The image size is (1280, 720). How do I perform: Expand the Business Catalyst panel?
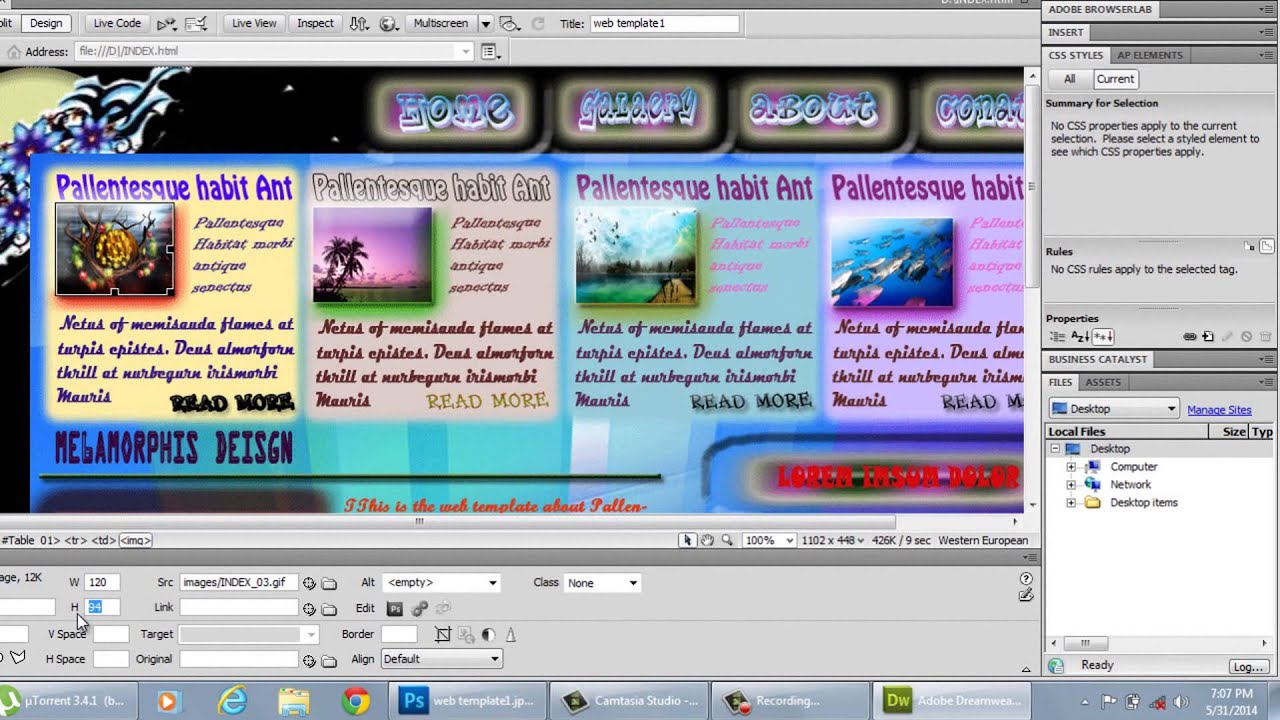[1097, 359]
